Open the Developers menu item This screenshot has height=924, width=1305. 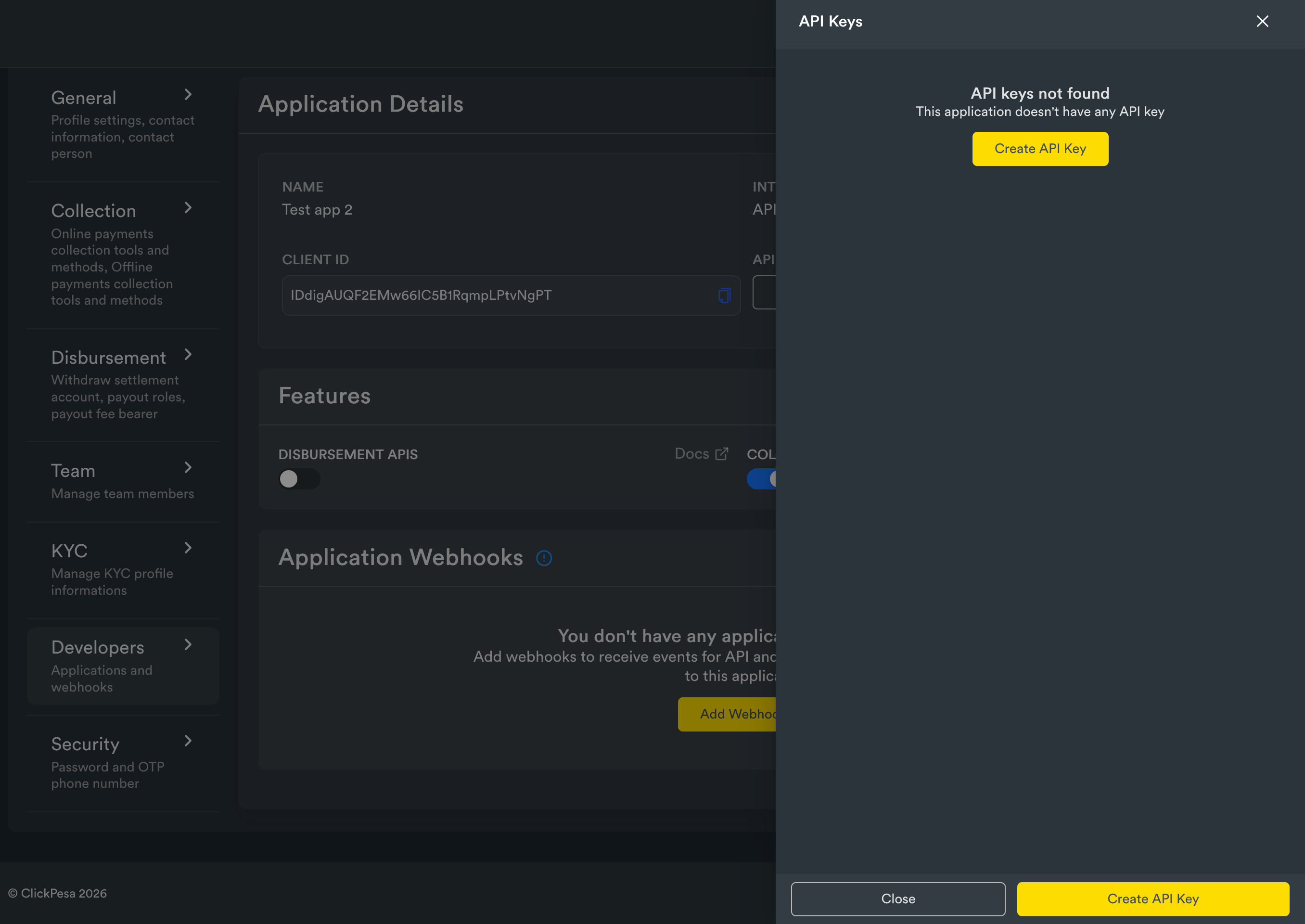click(123, 666)
